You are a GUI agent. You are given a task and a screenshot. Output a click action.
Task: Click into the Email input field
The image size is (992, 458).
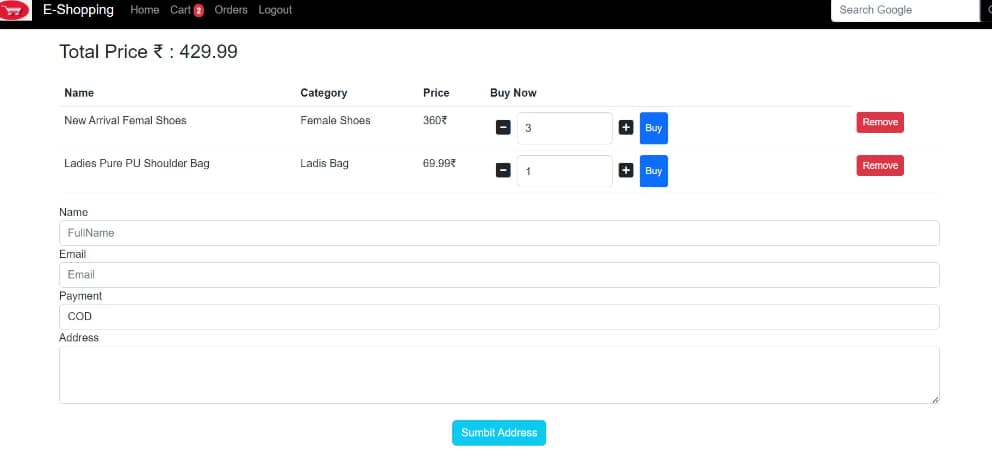tap(499, 275)
